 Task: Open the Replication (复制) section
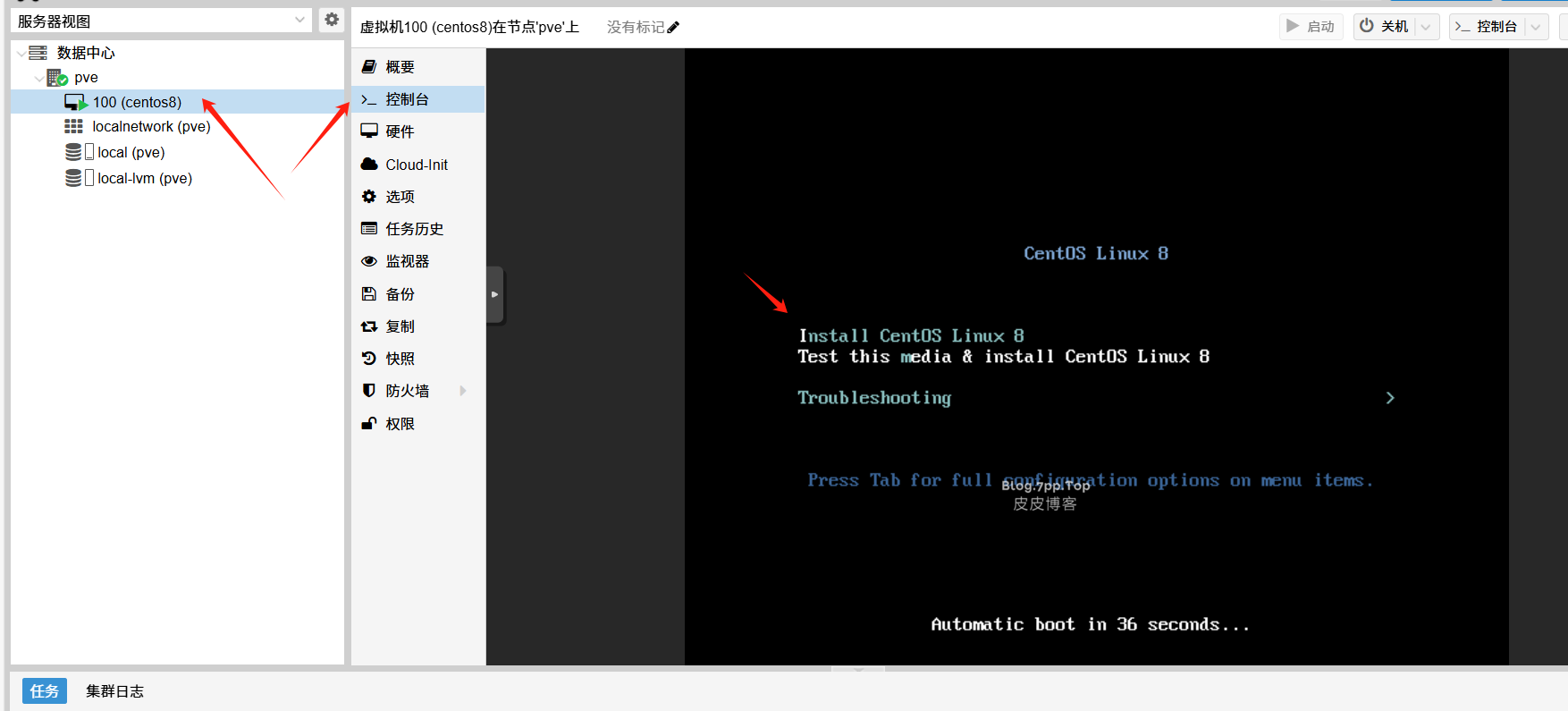[399, 326]
